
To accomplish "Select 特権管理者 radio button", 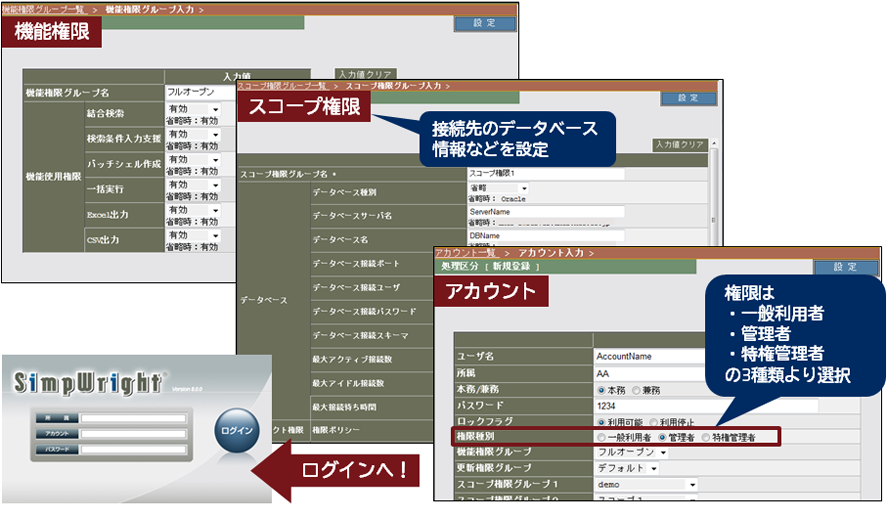I will [706, 437].
